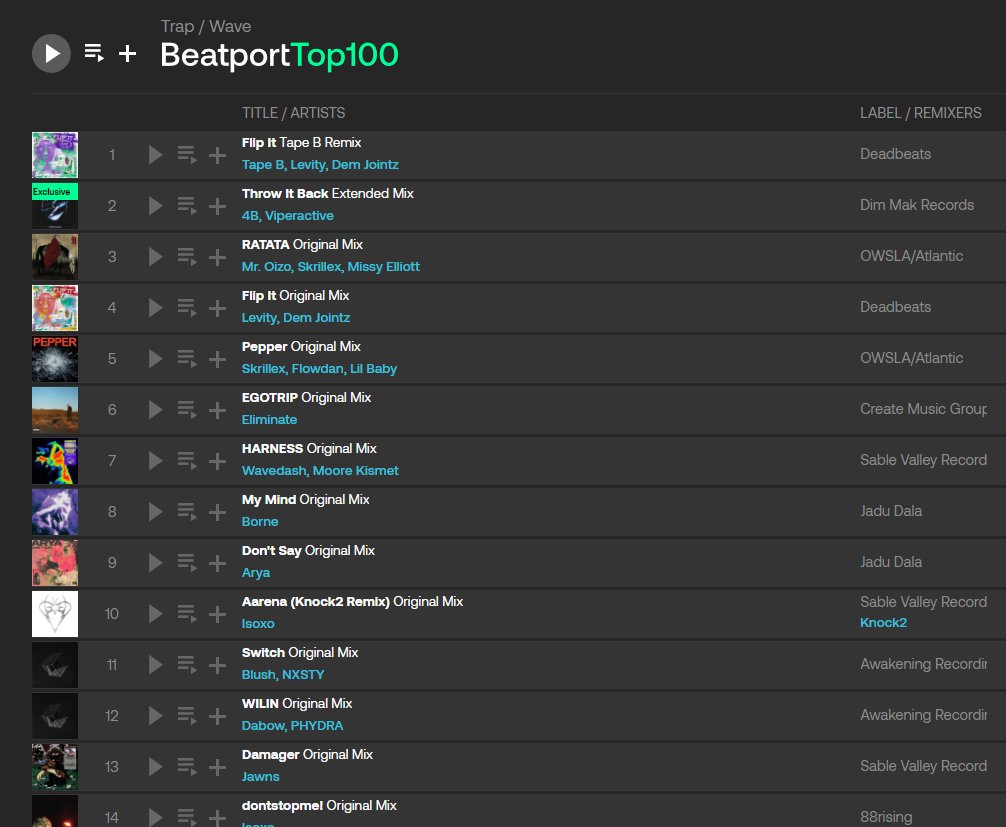Queue Switch Original Mix
Screen dimensions: 1006x827
(187, 665)
